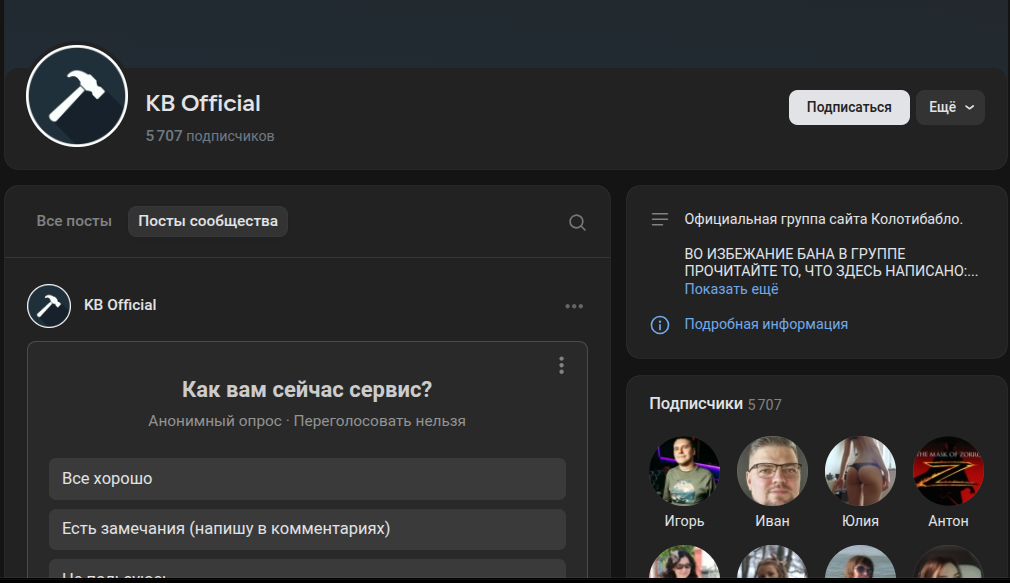This screenshot has width=1010, height=583.
Task: Open the post's three-dot options menu
Action: (x=574, y=306)
